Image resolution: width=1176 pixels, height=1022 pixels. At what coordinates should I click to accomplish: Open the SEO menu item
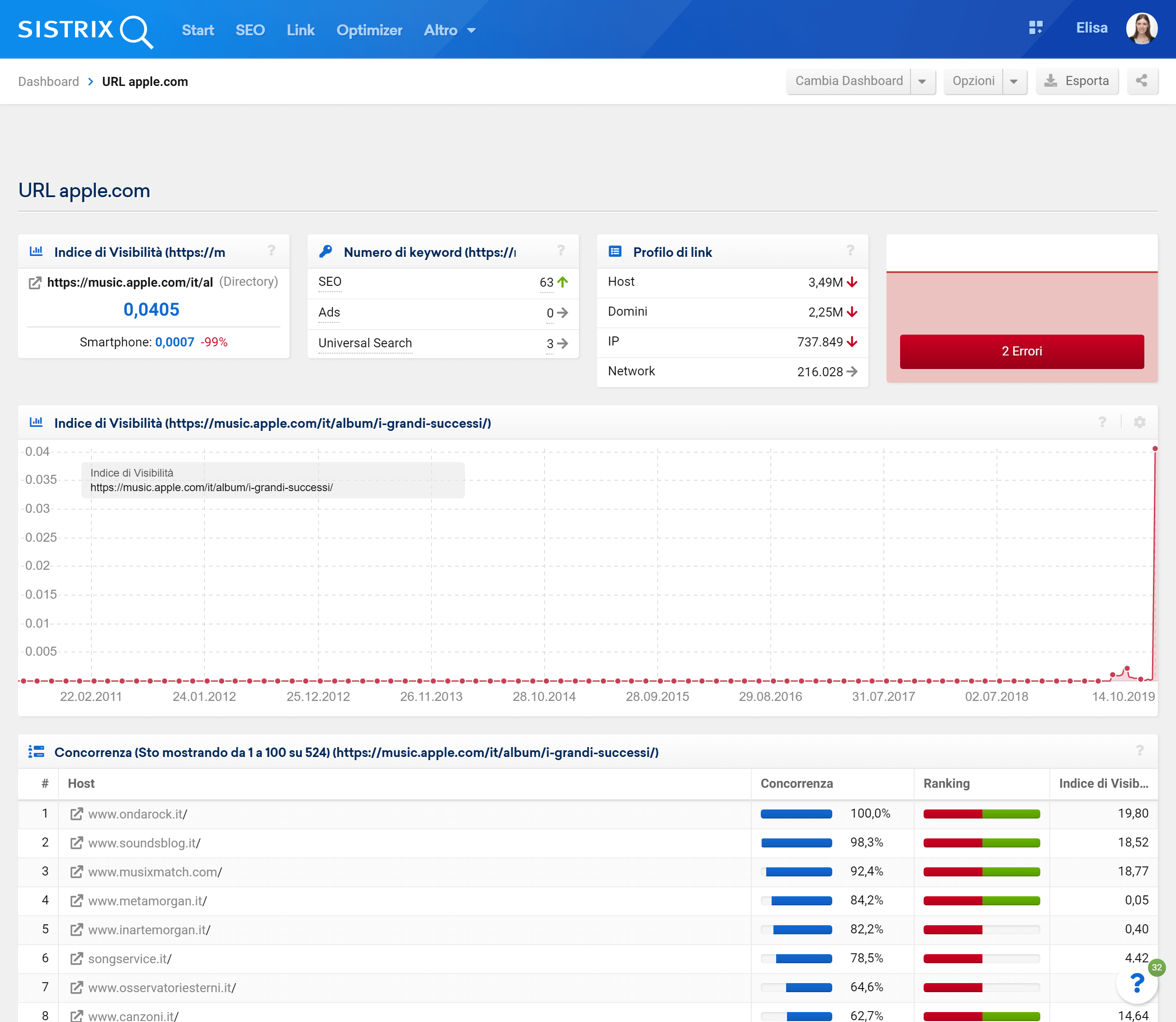tap(251, 30)
